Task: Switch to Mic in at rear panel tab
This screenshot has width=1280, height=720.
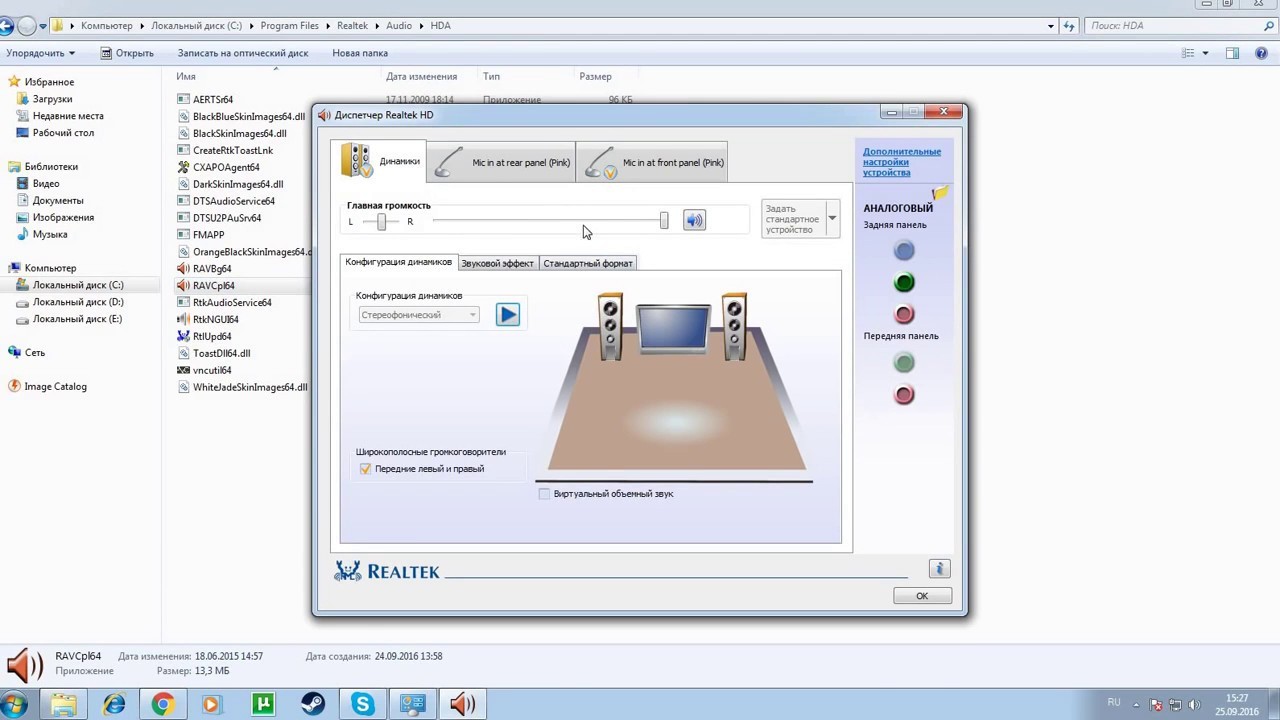Action: pyautogui.click(x=501, y=162)
